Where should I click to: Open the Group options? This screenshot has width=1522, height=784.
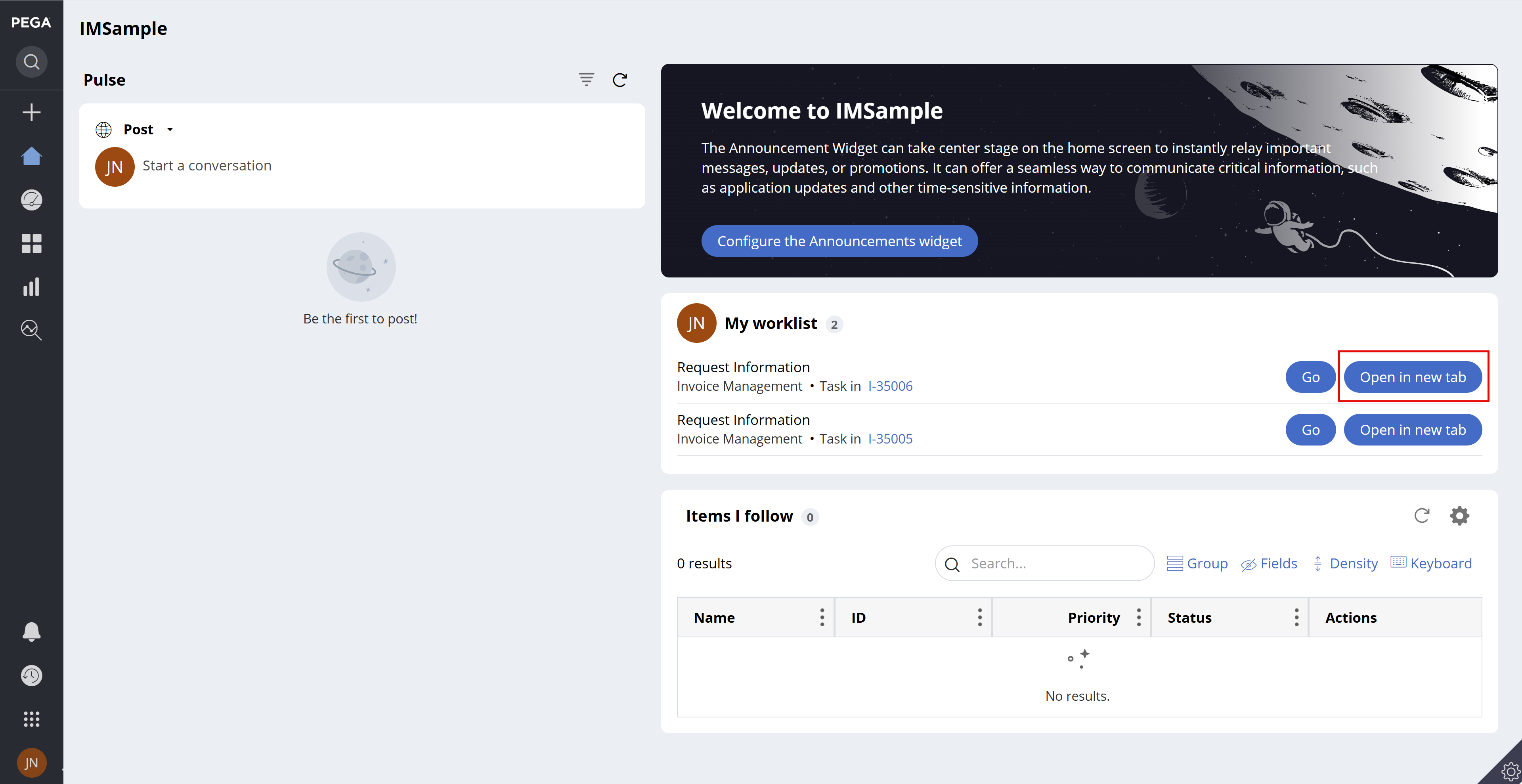[1197, 564]
